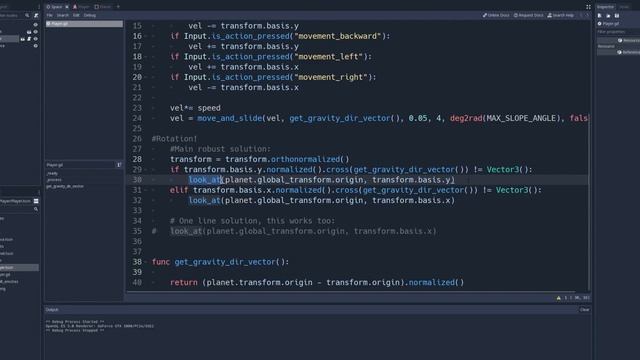This screenshot has height=360, width=640.
Task: Toggle visibility eye of selected scene node
Action: pos(36,39)
